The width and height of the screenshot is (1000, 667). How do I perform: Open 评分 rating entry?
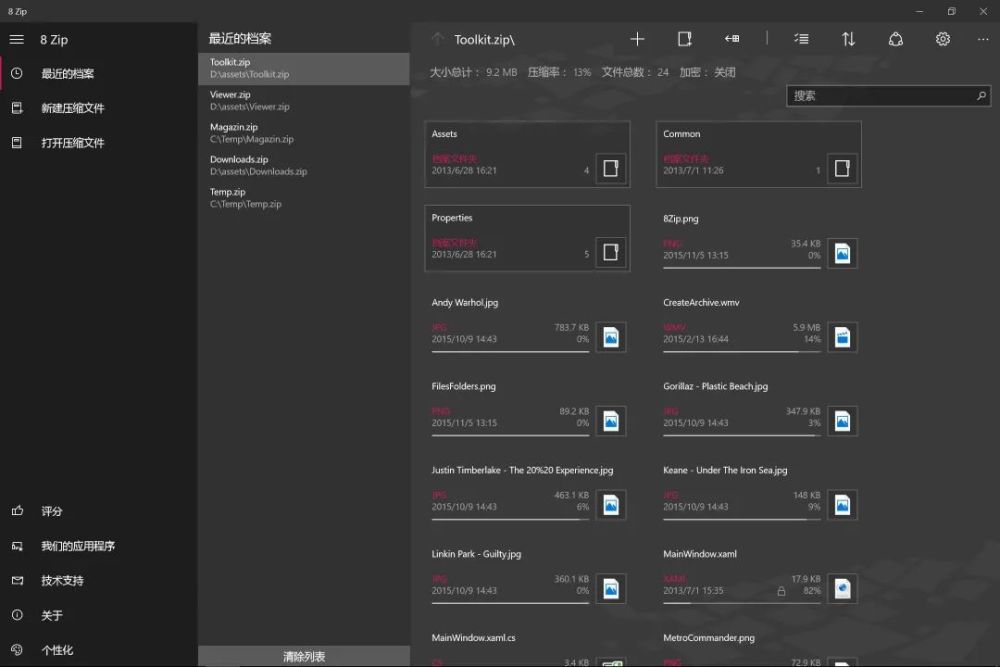[99, 511]
